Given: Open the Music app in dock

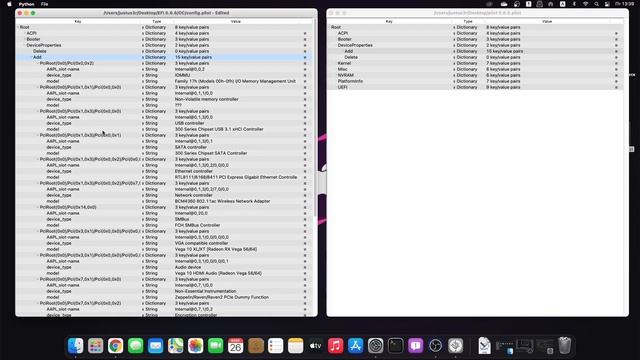Looking at the screenshot, I should pos(336,346).
